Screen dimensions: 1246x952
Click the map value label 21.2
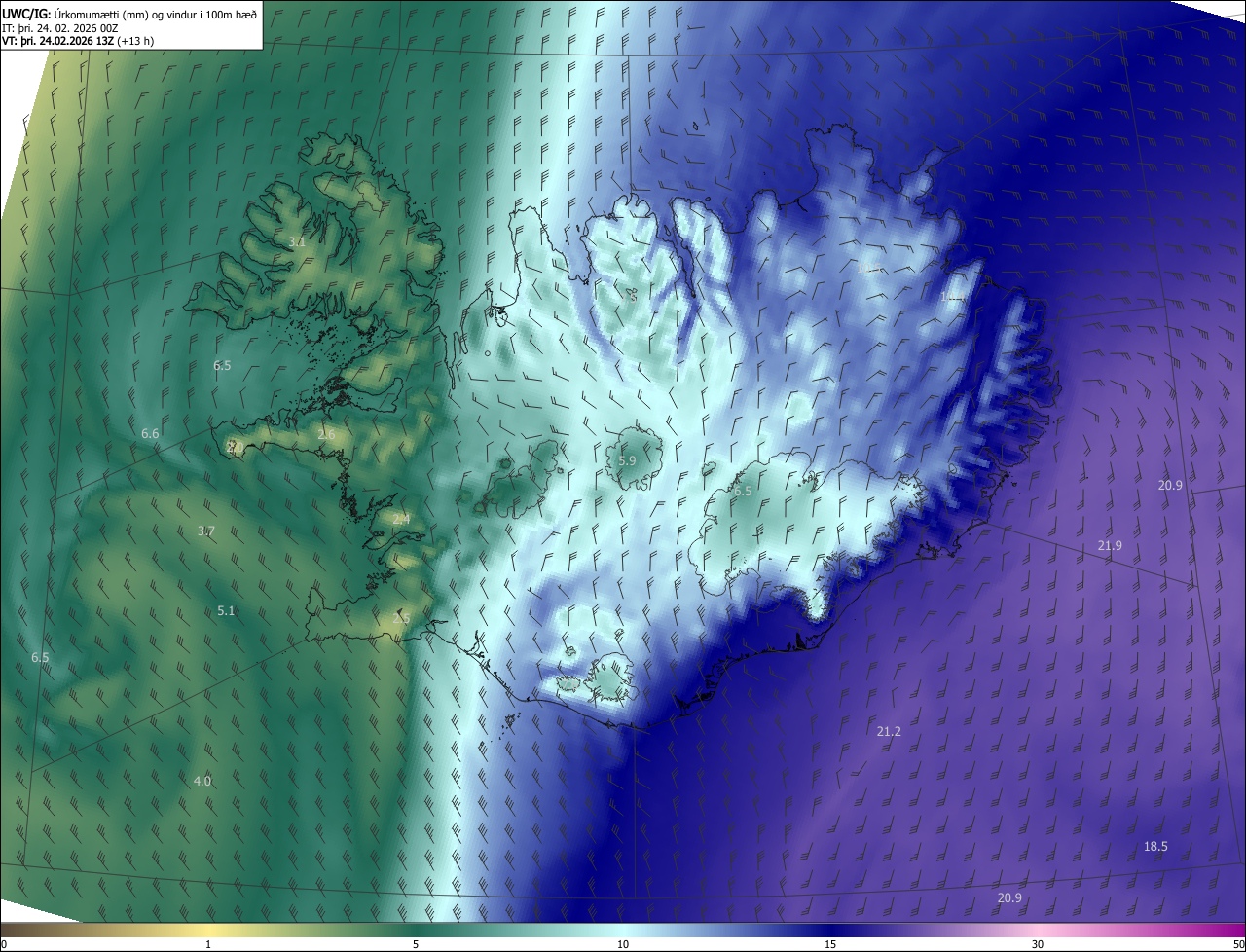click(889, 731)
